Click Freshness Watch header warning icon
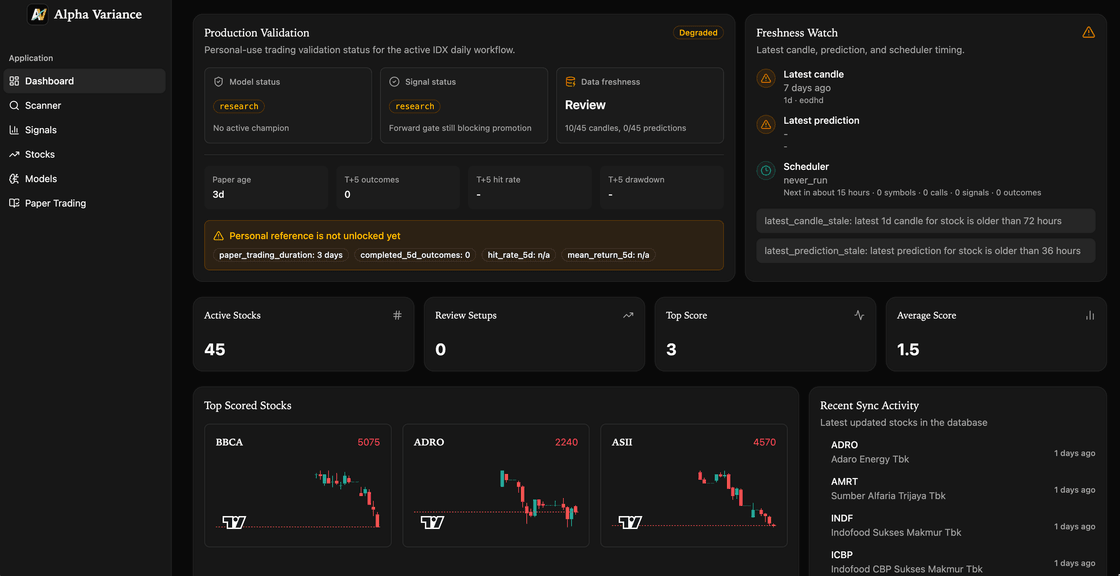The width and height of the screenshot is (1120, 576). 1089,32
